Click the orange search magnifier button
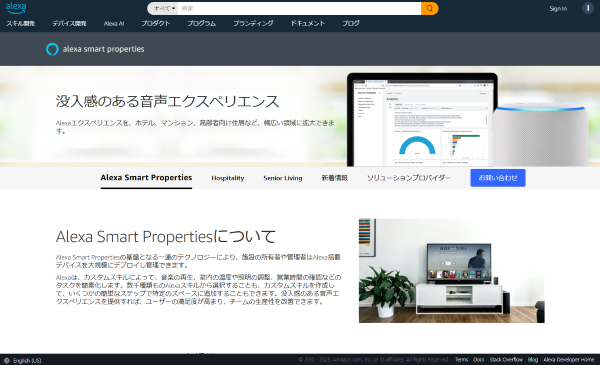Viewport: 600px width, 365px height. tap(429, 8)
